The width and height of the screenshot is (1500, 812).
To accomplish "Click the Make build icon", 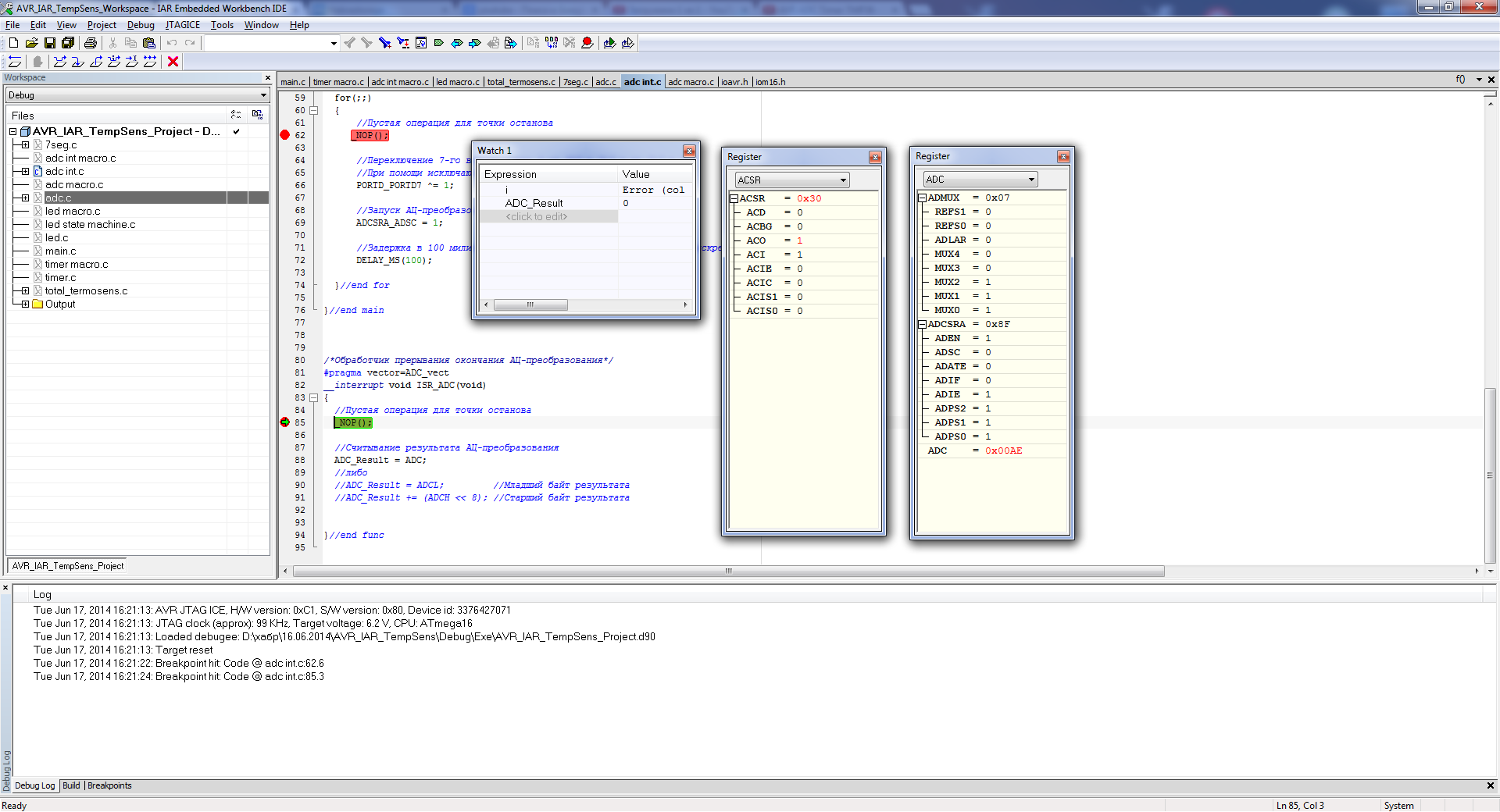I will (x=552, y=43).
